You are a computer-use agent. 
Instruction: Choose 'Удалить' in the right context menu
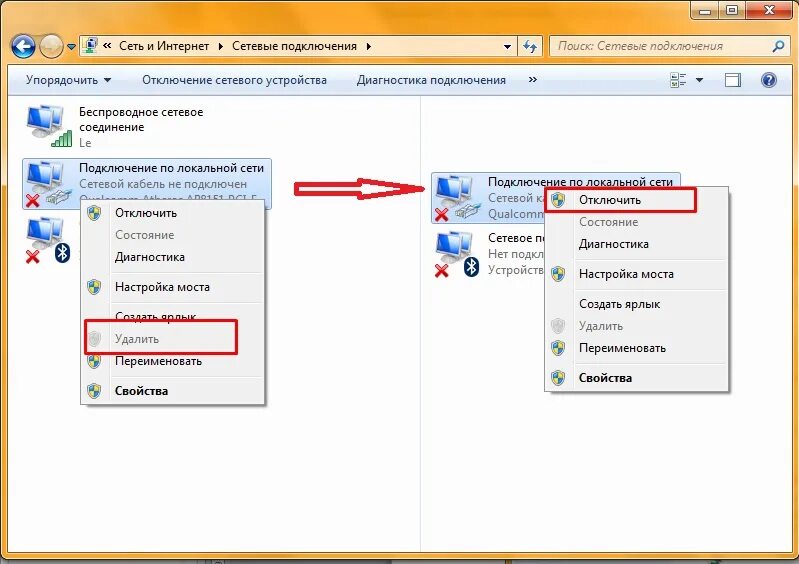tap(636, 326)
